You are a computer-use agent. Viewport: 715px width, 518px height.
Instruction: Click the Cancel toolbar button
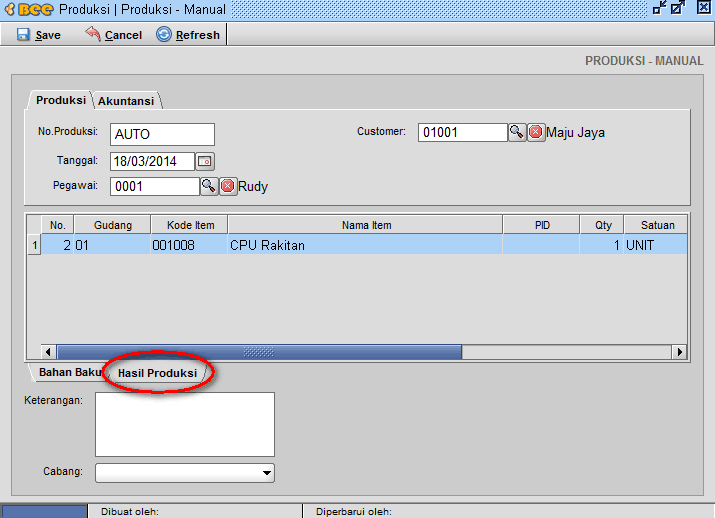tap(114, 35)
